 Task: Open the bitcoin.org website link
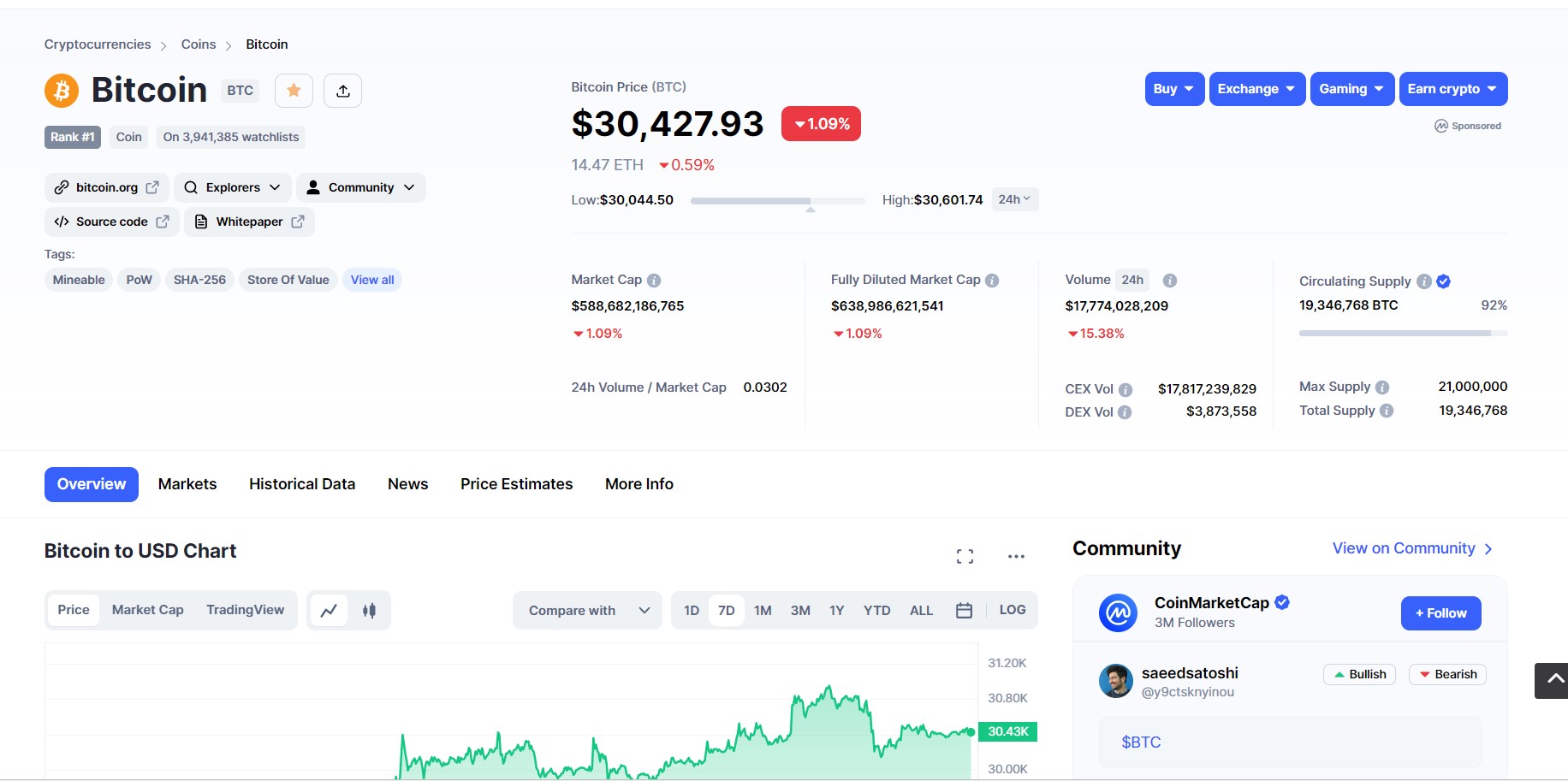tap(107, 187)
